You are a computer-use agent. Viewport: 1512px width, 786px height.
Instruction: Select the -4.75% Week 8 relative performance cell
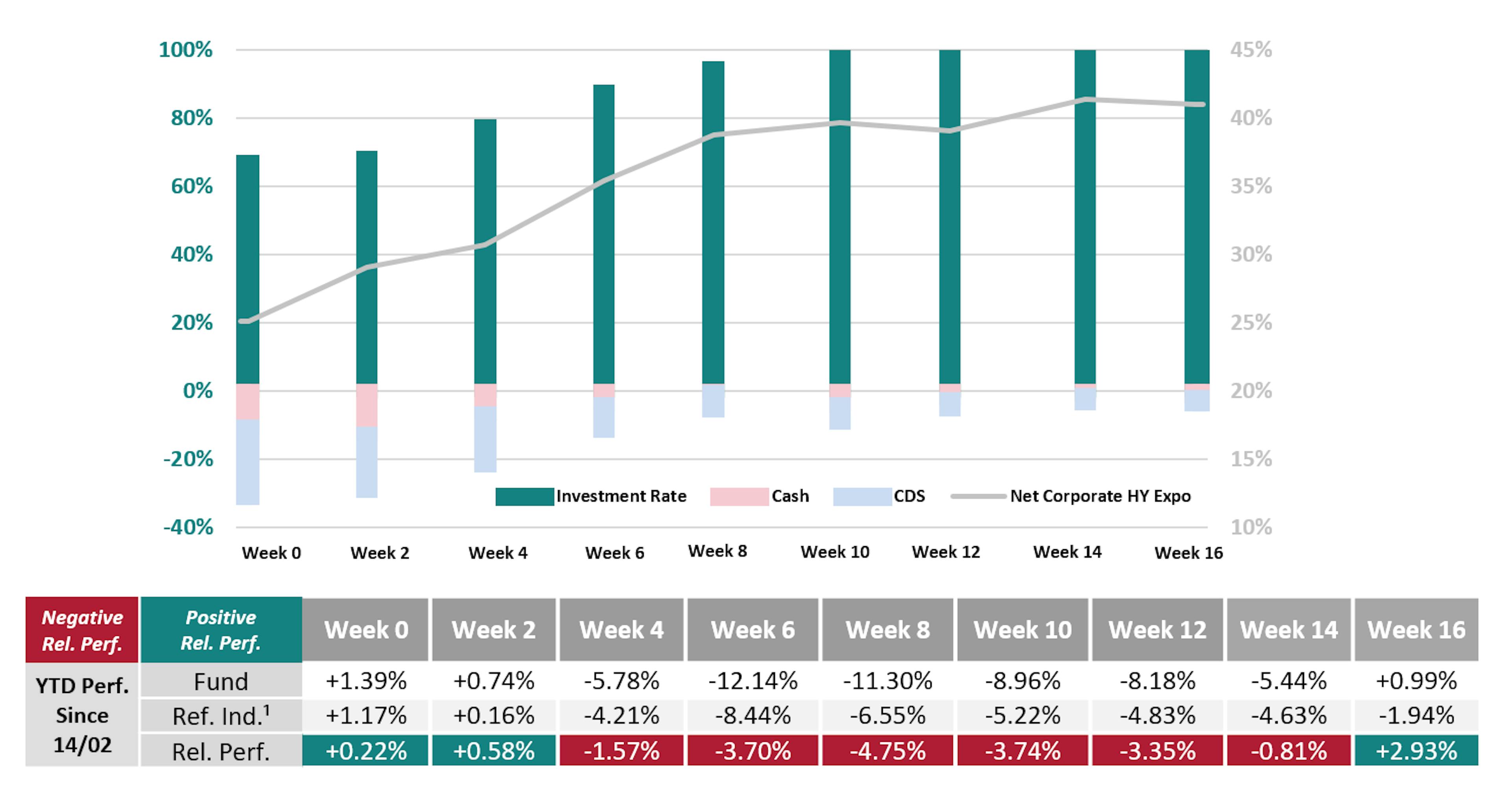(x=888, y=751)
